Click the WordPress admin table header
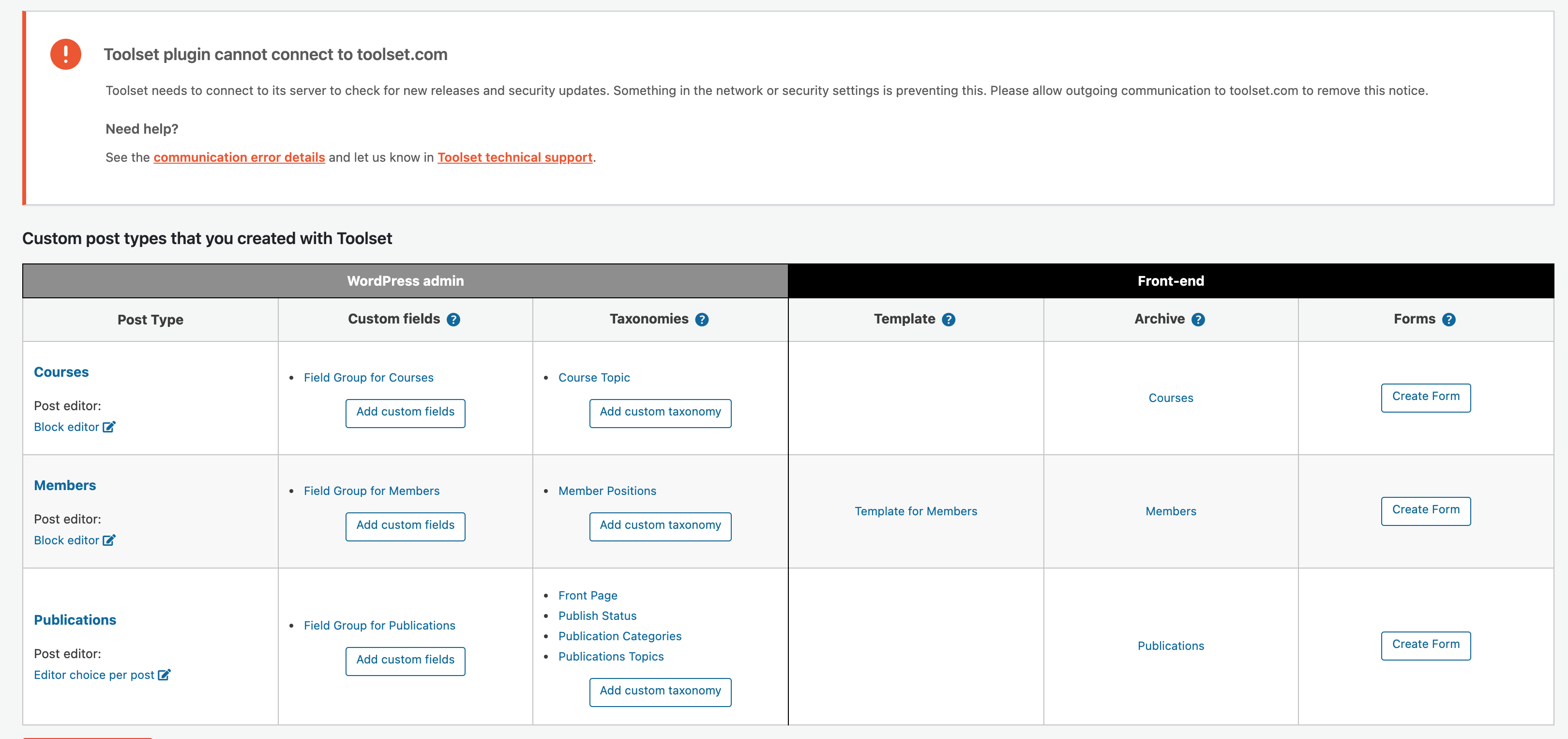Image resolution: width=1568 pixels, height=739 pixels. point(406,281)
